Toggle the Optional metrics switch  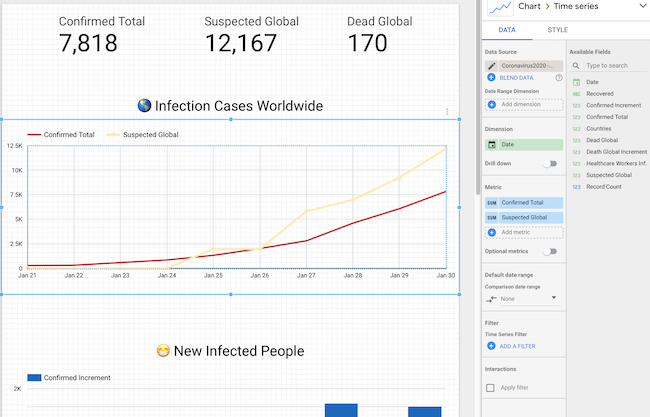click(550, 251)
